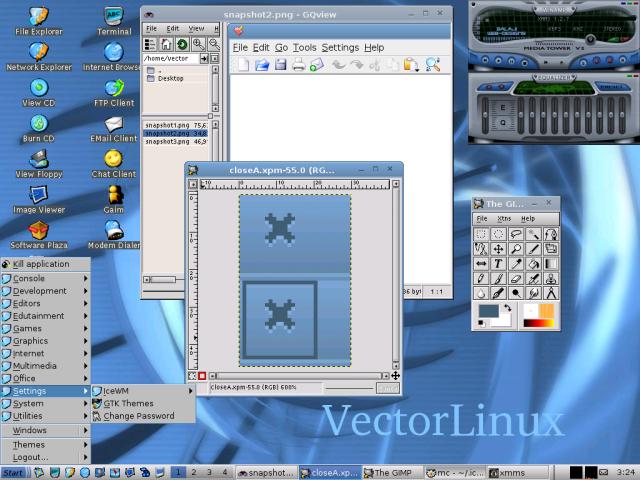This screenshot has height=480, width=640.
Task: Select the Convolve blur droplet tool
Action: pos(481,293)
